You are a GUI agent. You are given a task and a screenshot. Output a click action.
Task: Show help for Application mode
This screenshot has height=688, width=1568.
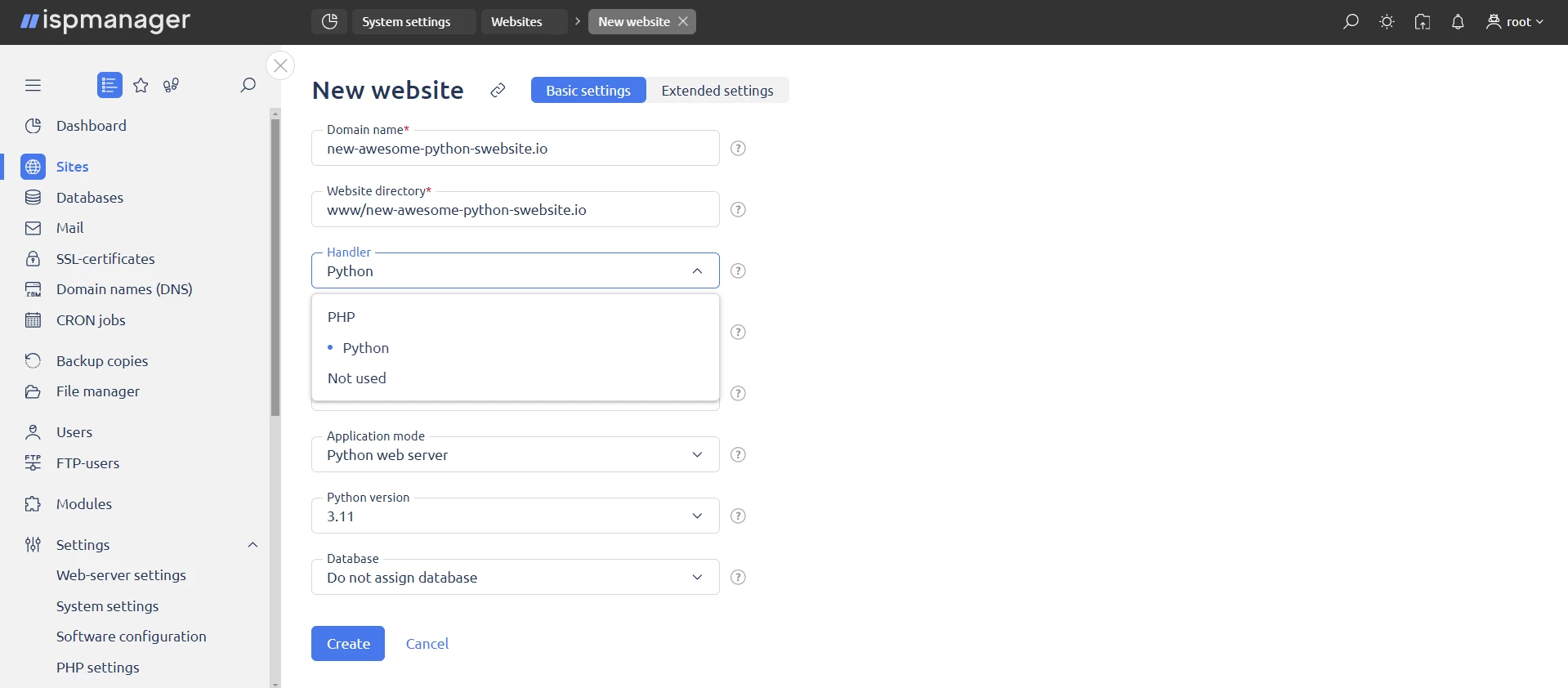pos(738,454)
